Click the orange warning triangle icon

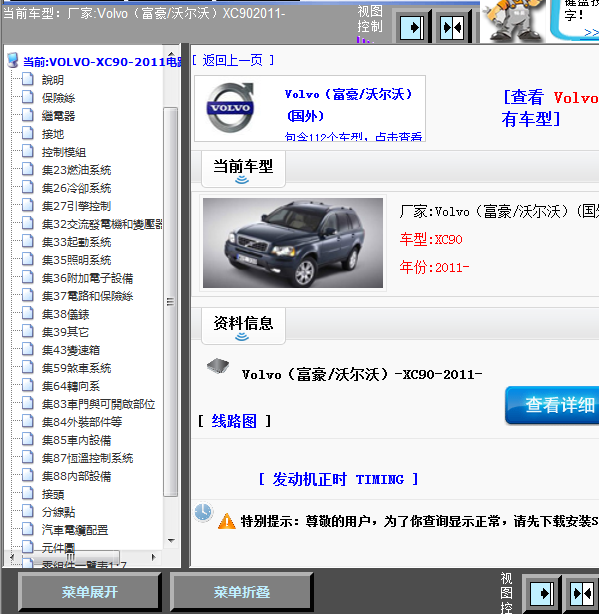coord(227,521)
